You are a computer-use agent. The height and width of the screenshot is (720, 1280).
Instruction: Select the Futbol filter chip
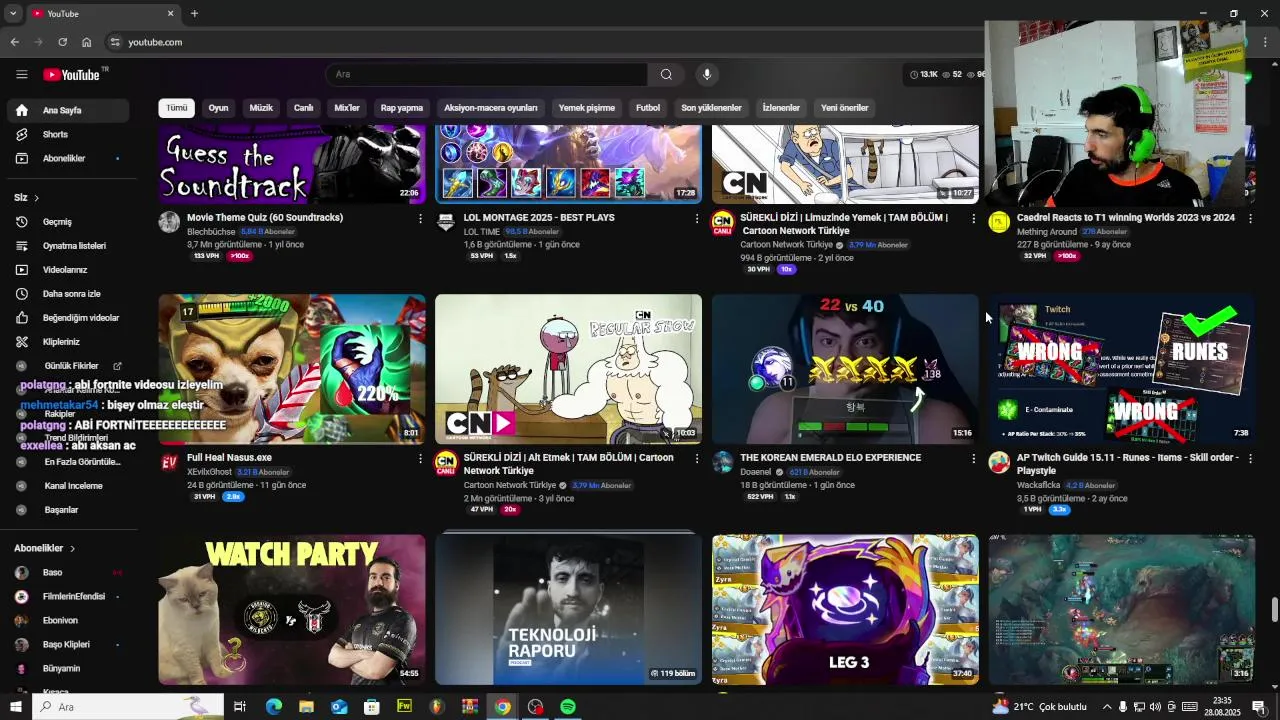pyautogui.click(x=648, y=108)
